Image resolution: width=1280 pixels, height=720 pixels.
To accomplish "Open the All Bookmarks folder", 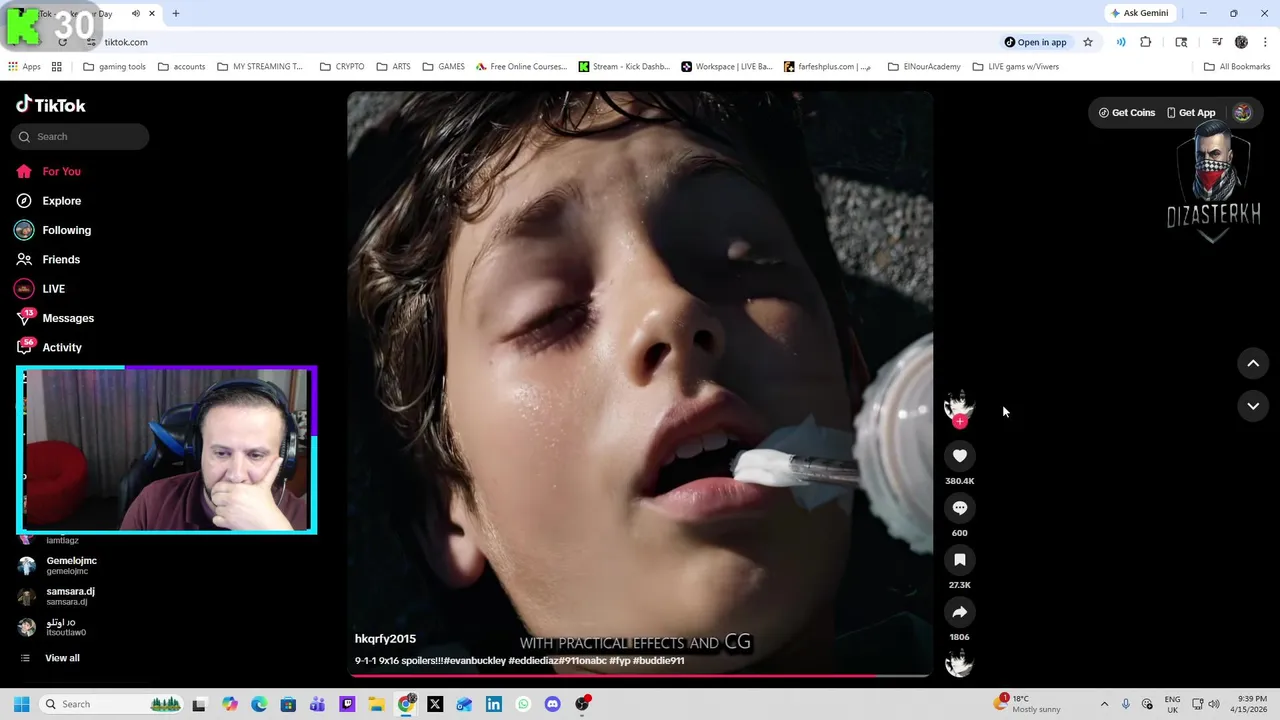I will pyautogui.click(x=1236, y=67).
